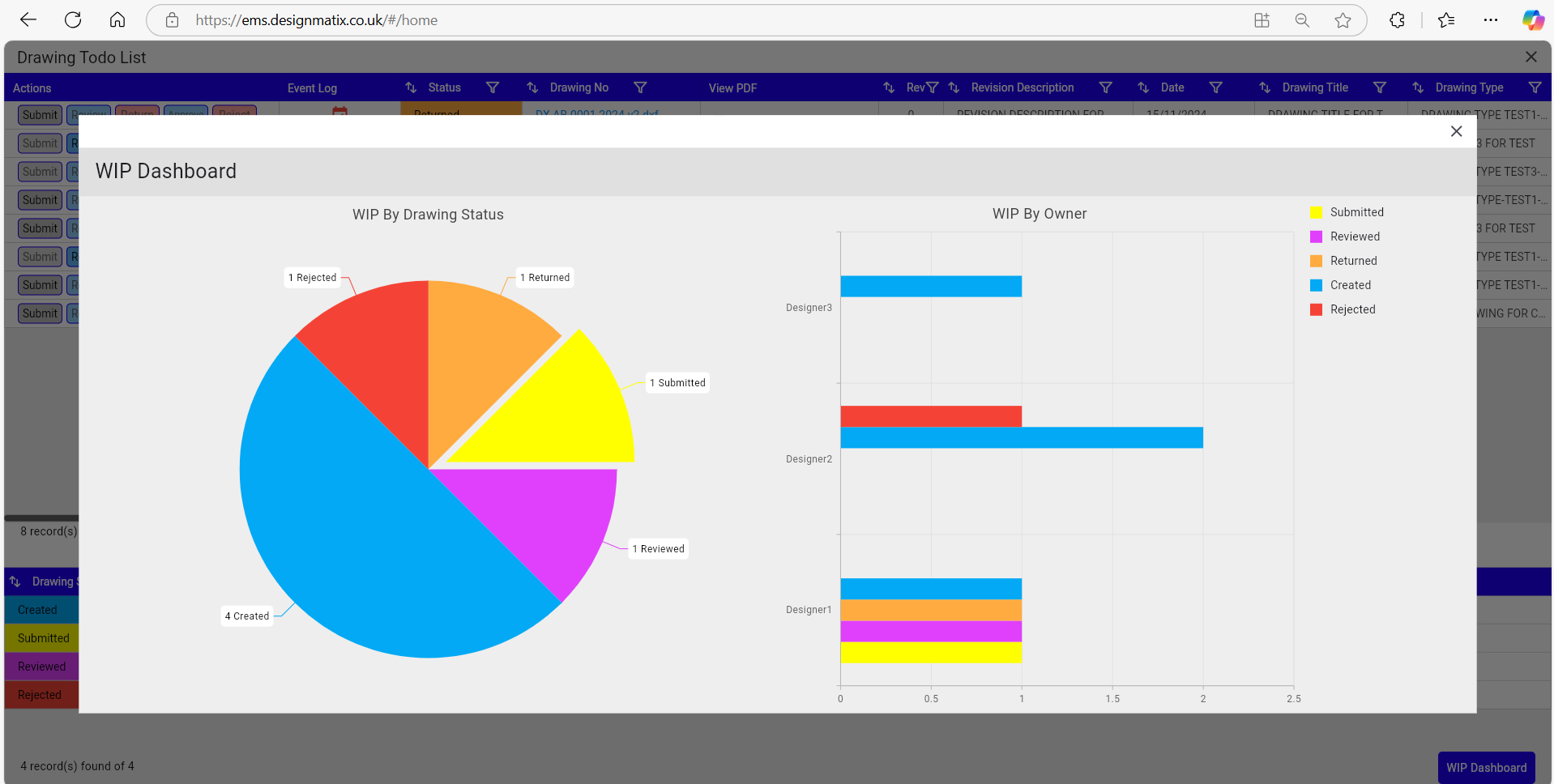Click the Revision Description filter icon
The width and height of the screenshot is (1554, 784).
click(1105, 87)
